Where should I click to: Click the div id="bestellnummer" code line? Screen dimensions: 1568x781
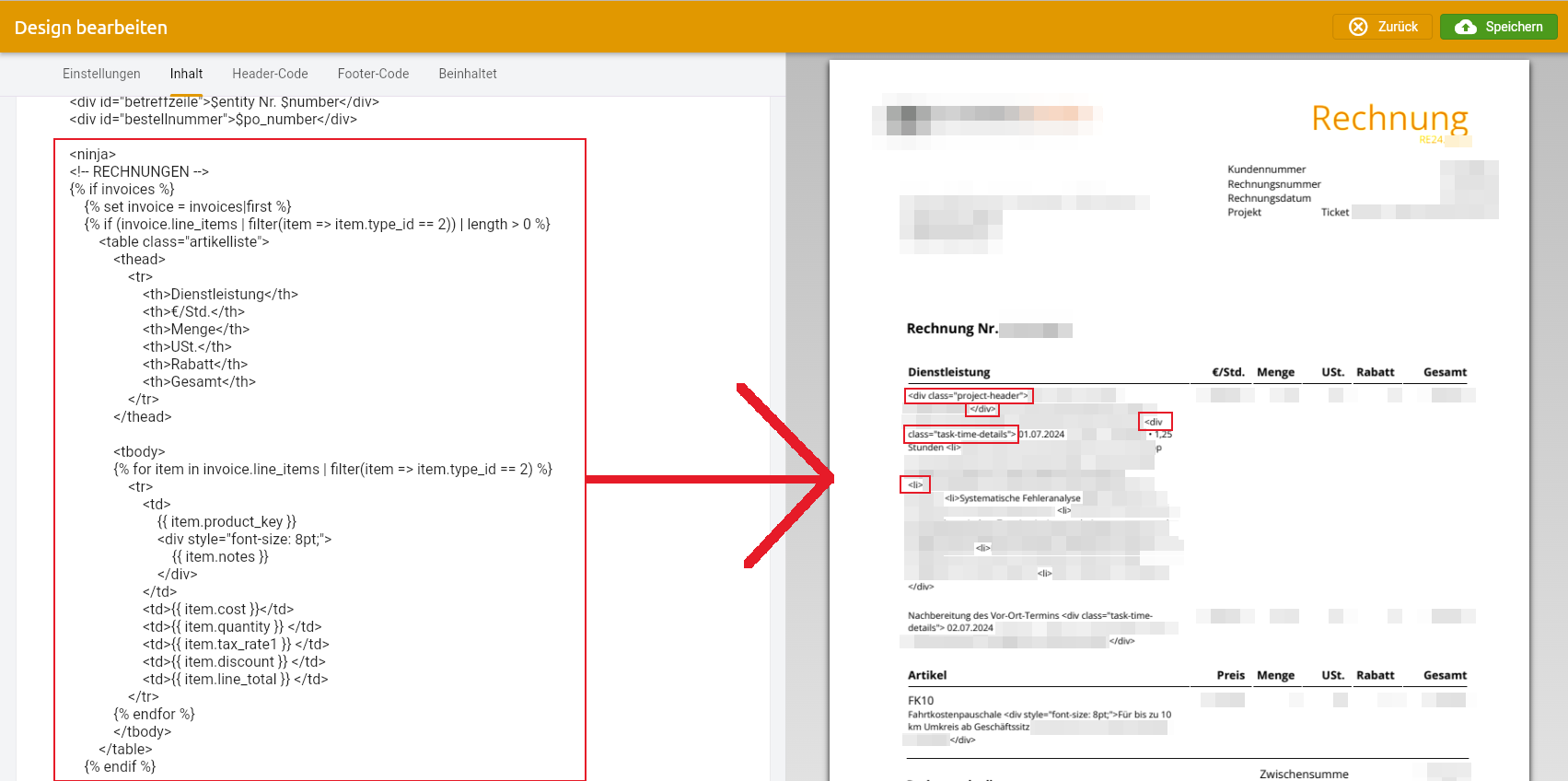[213, 120]
